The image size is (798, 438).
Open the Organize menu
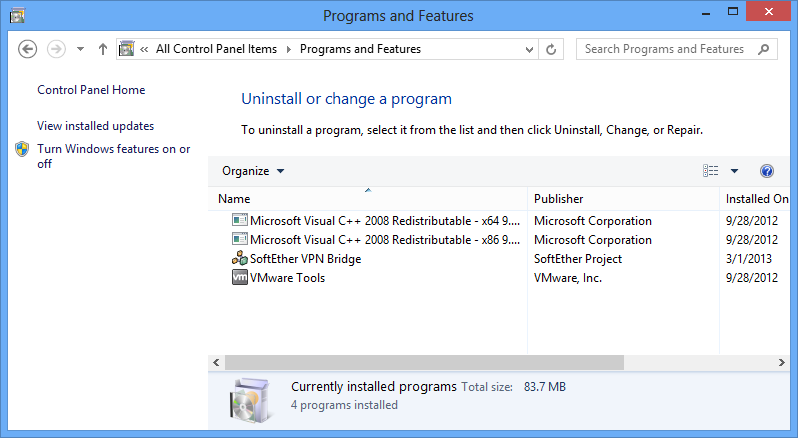253,171
